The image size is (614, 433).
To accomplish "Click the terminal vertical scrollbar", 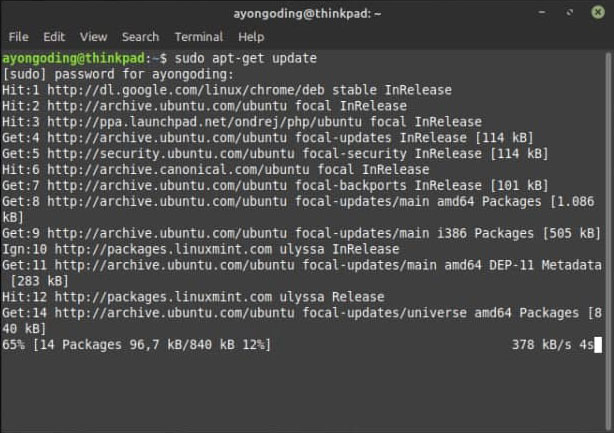I will click(x=608, y=241).
